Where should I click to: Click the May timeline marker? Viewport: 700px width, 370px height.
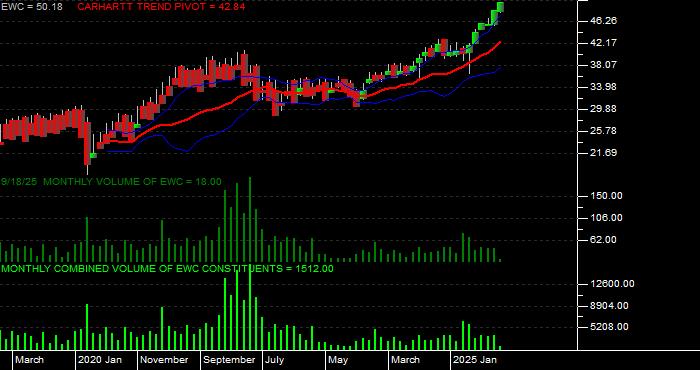338,360
